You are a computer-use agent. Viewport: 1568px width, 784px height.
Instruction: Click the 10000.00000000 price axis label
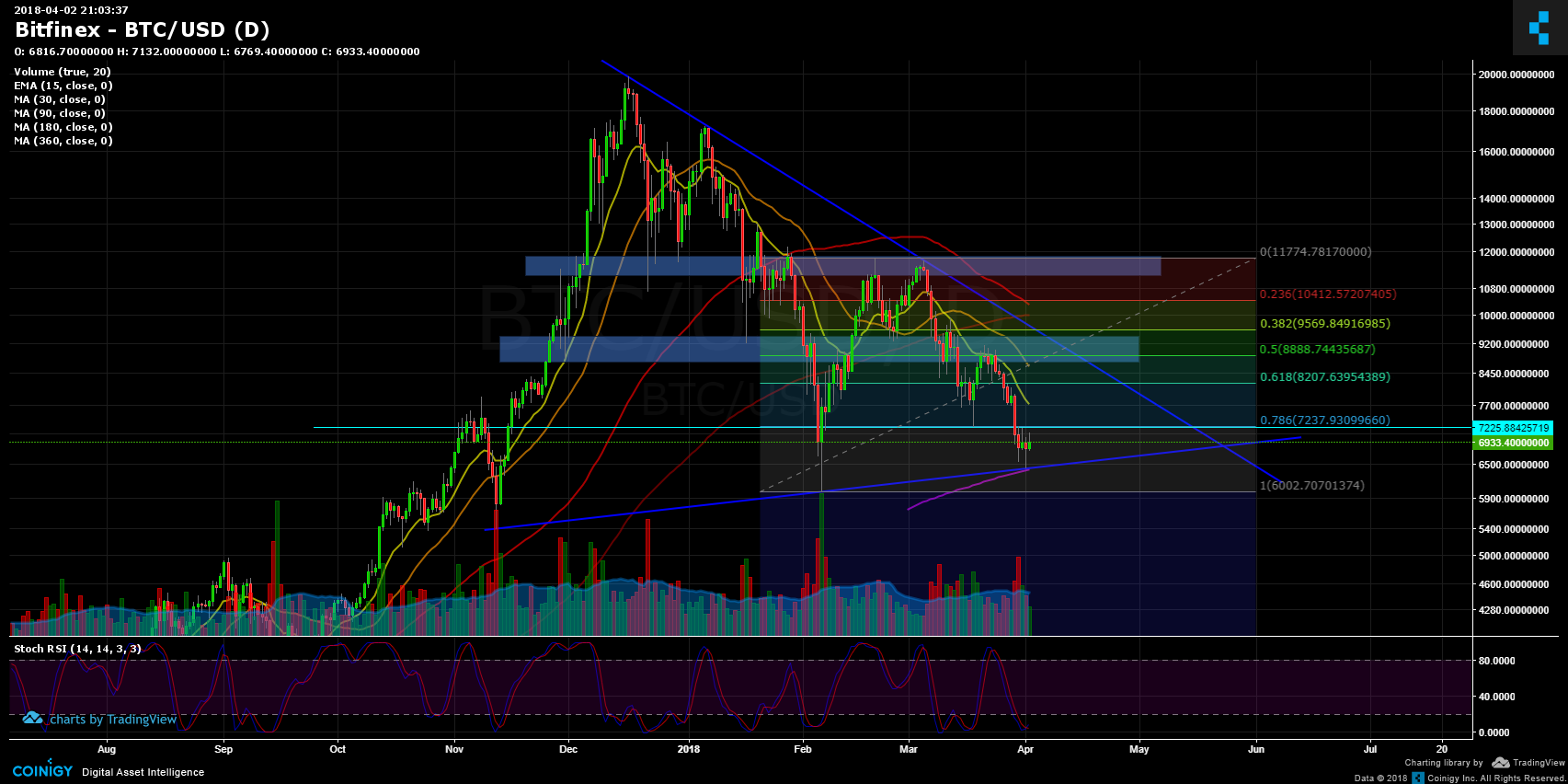coord(1516,316)
